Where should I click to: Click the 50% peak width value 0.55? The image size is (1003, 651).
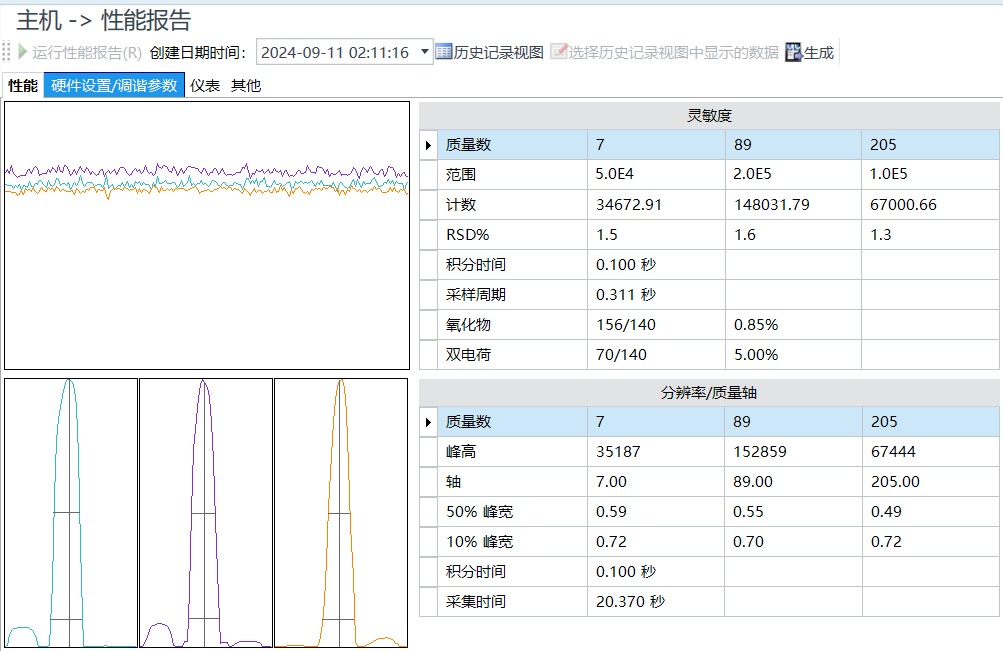[748, 512]
